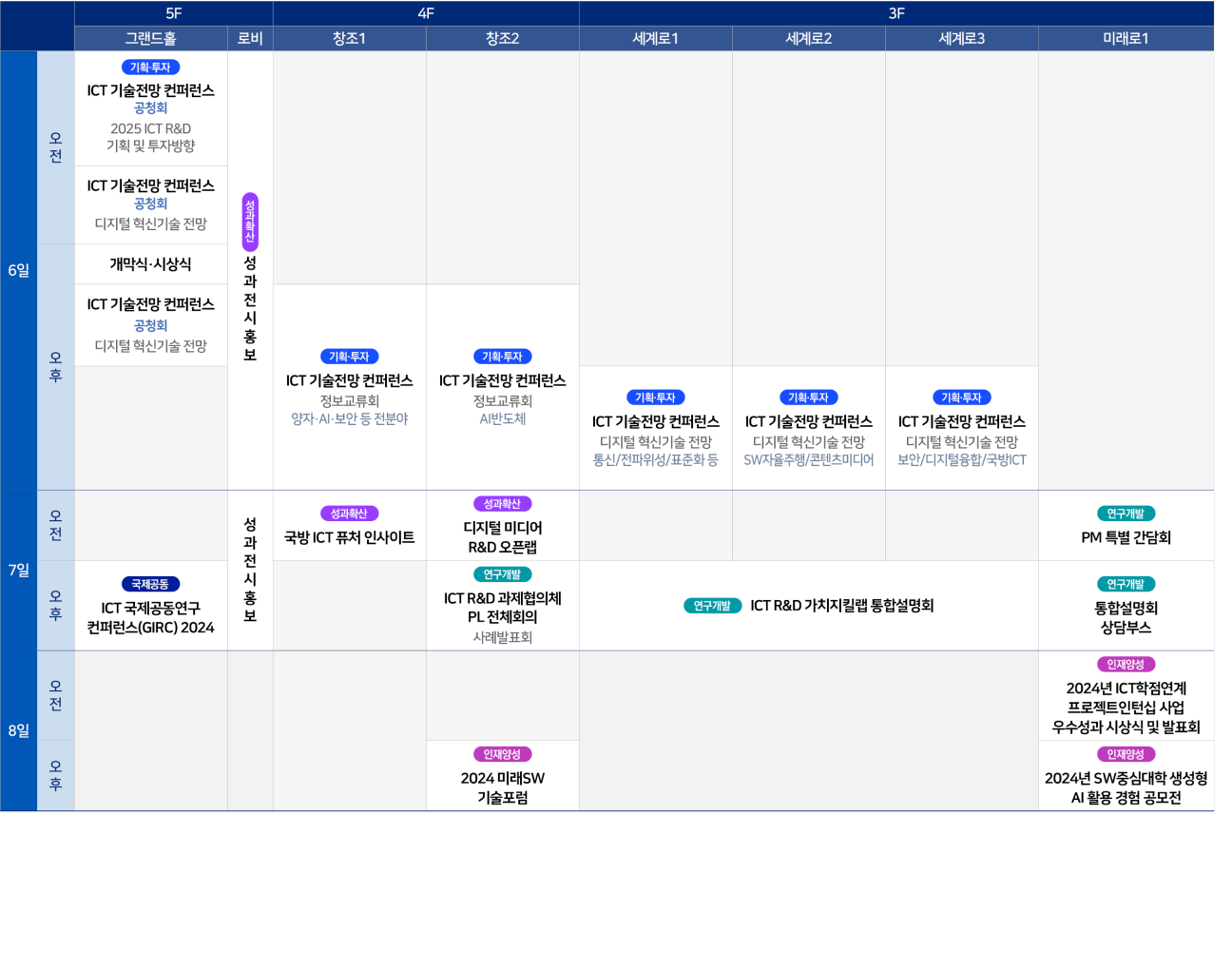Select the 세계로2 column header
Viewport: 1232px width, 970px height.
coord(809,38)
